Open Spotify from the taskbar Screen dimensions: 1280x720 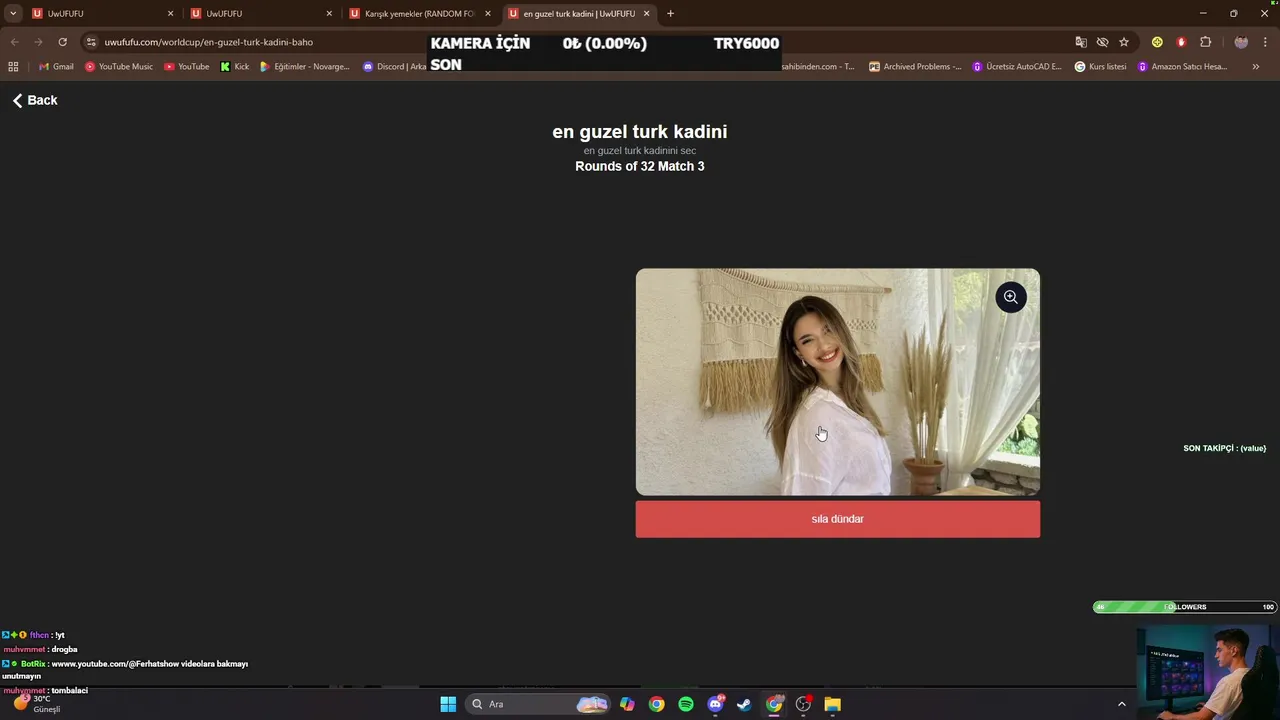[686, 704]
